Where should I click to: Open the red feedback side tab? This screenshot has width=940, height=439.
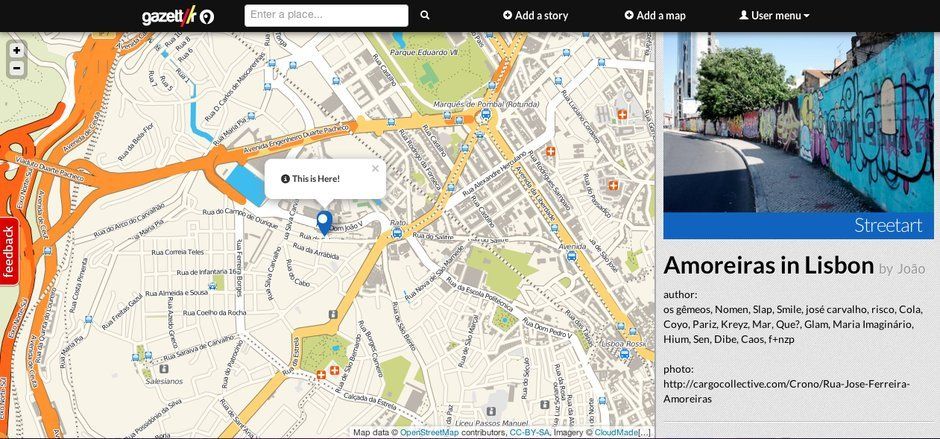click(x=9, y=251)
